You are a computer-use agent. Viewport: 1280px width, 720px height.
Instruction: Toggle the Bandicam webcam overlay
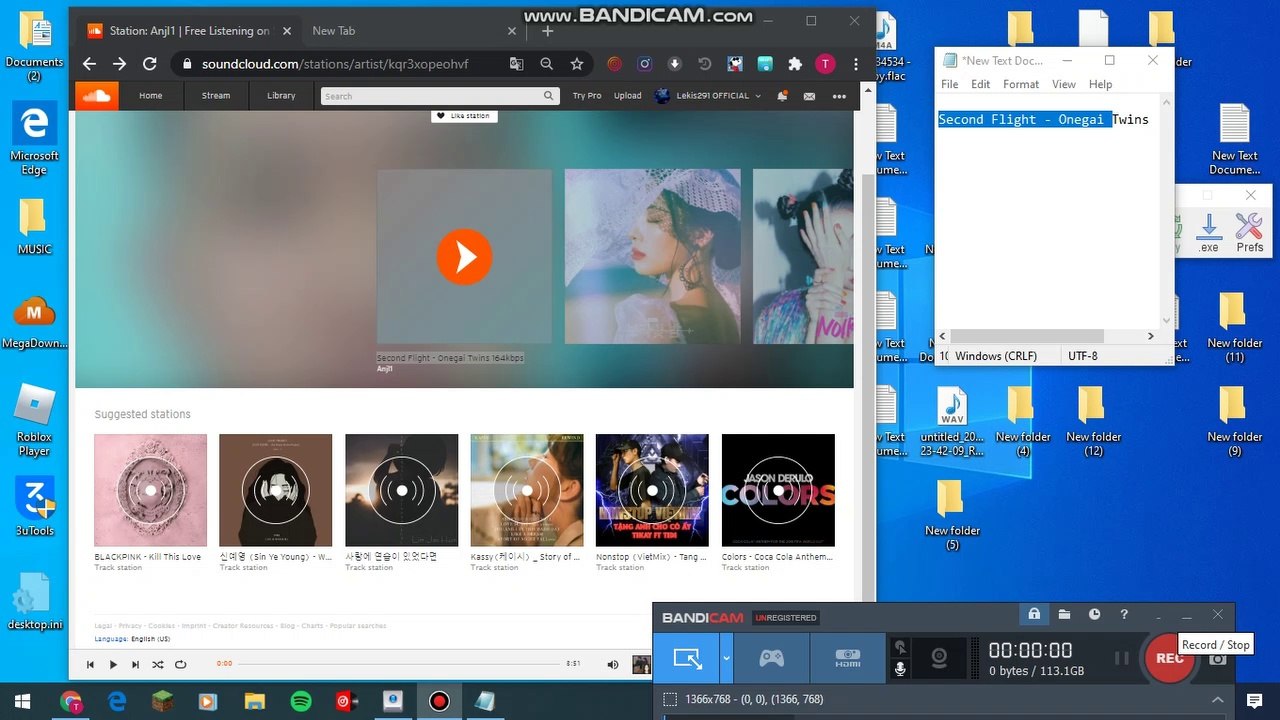tap(939, 658)
